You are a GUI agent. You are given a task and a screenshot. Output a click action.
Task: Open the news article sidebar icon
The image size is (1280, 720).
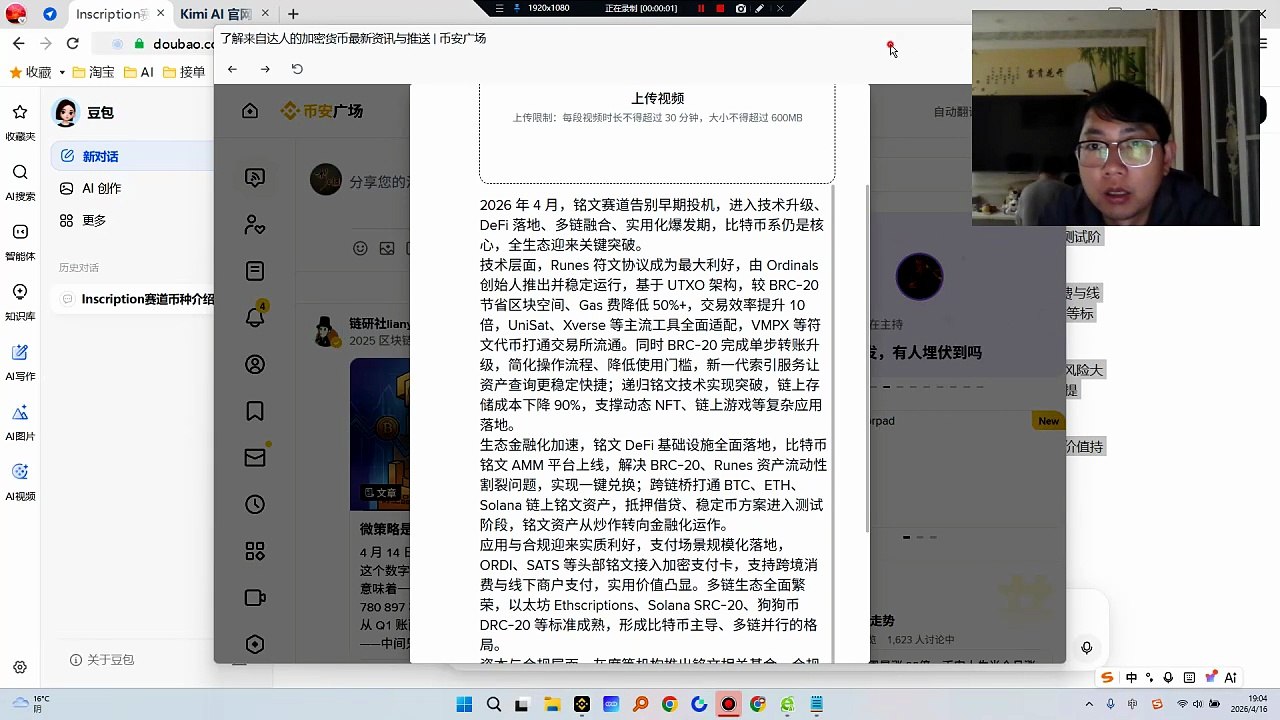(x=255, y=271)
